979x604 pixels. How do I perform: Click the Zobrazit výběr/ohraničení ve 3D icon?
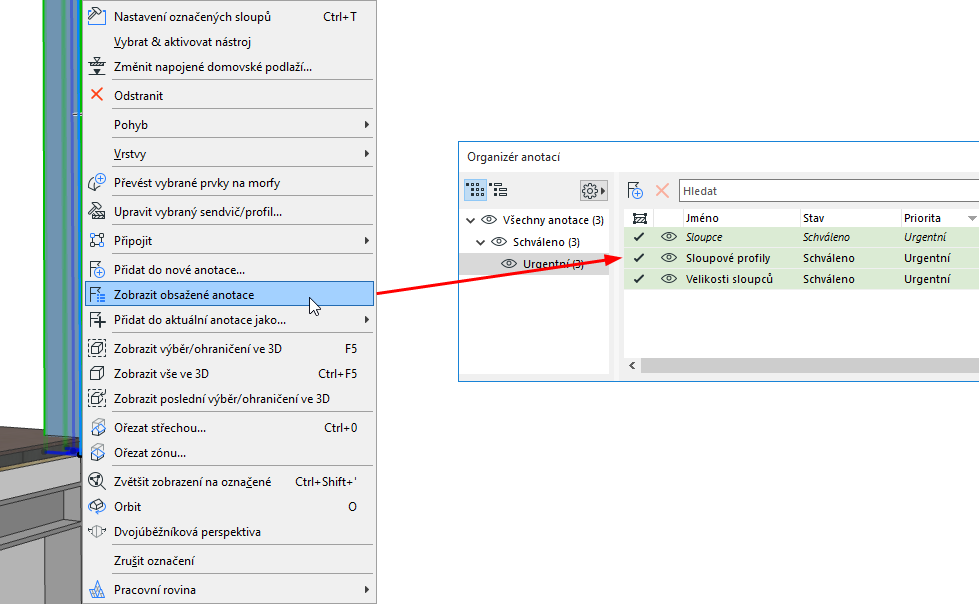pyautogui.click(x=97, y=348)
